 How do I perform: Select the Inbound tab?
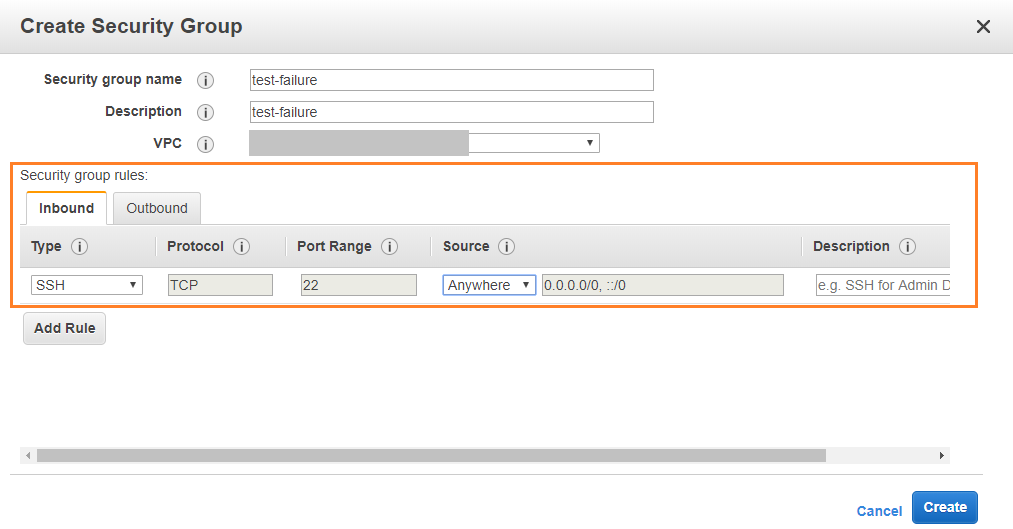[x=66, y=208]
